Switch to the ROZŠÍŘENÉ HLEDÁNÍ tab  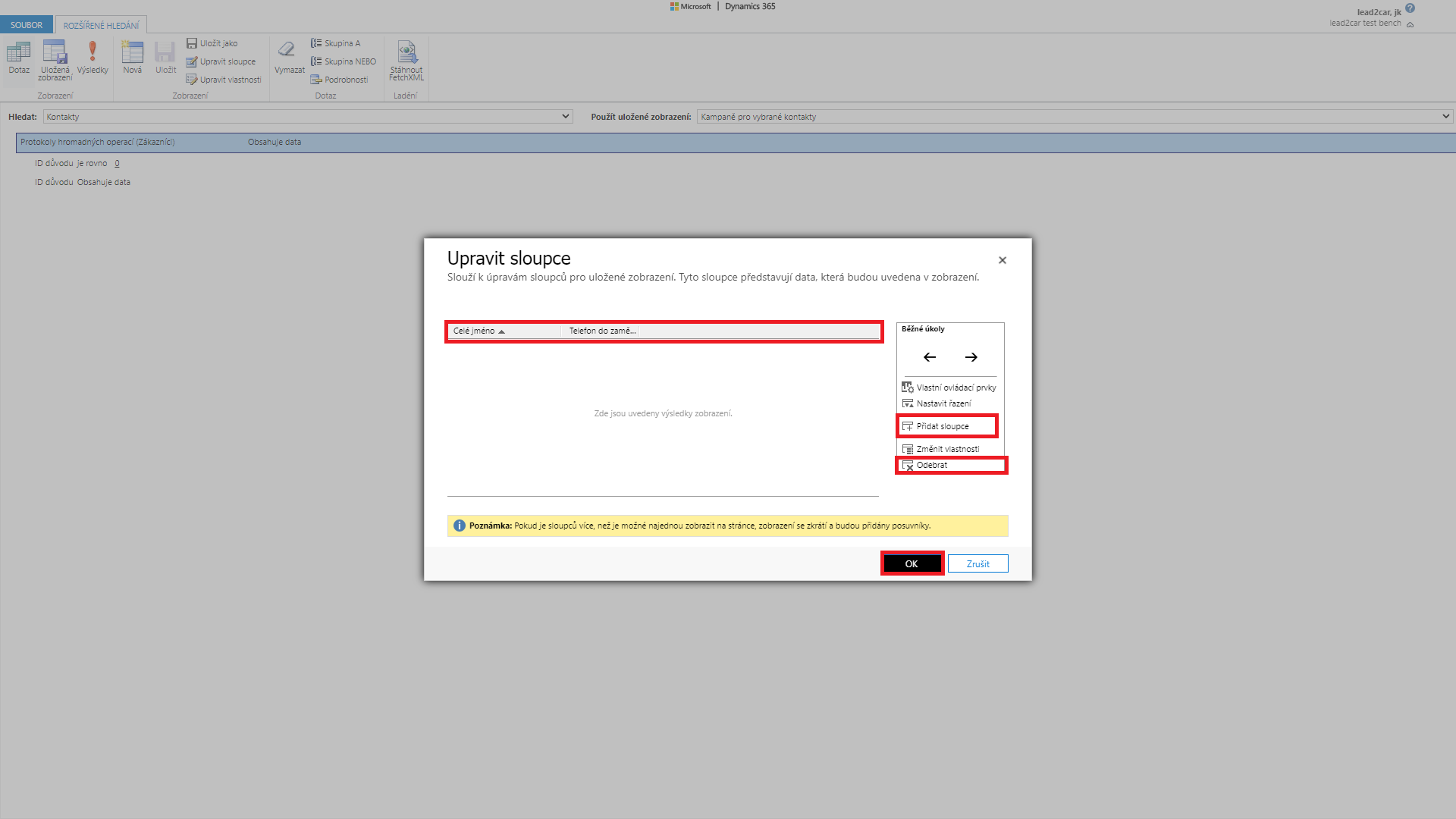(101, 25)
